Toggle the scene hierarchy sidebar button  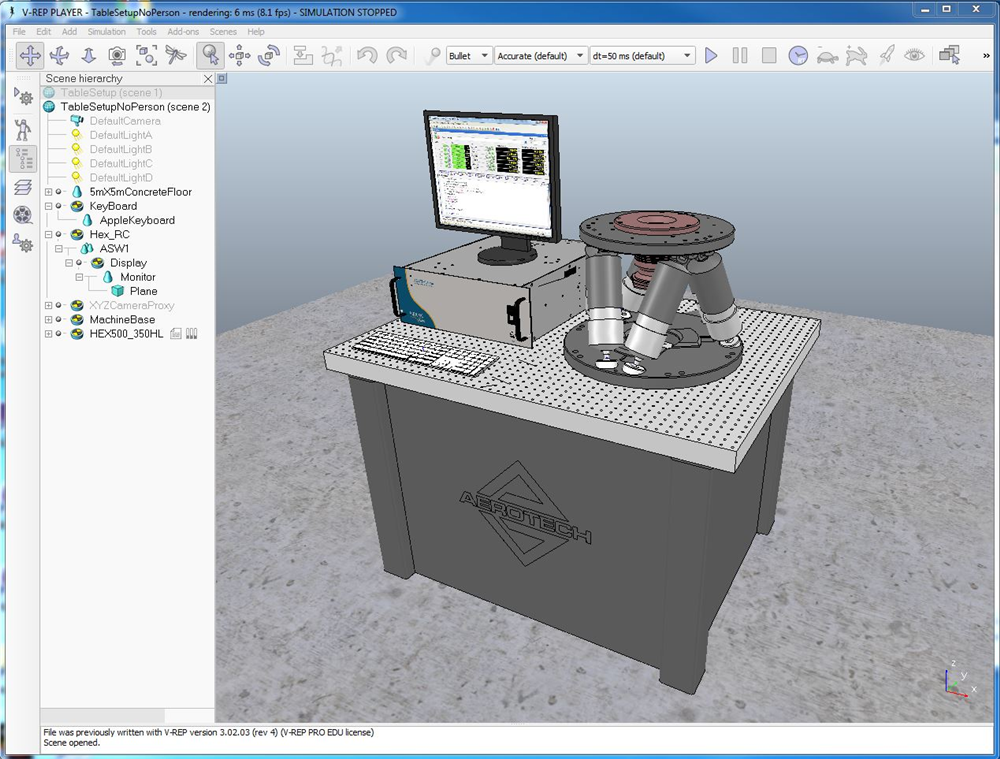pyautogui.click(x=25, y=158)
